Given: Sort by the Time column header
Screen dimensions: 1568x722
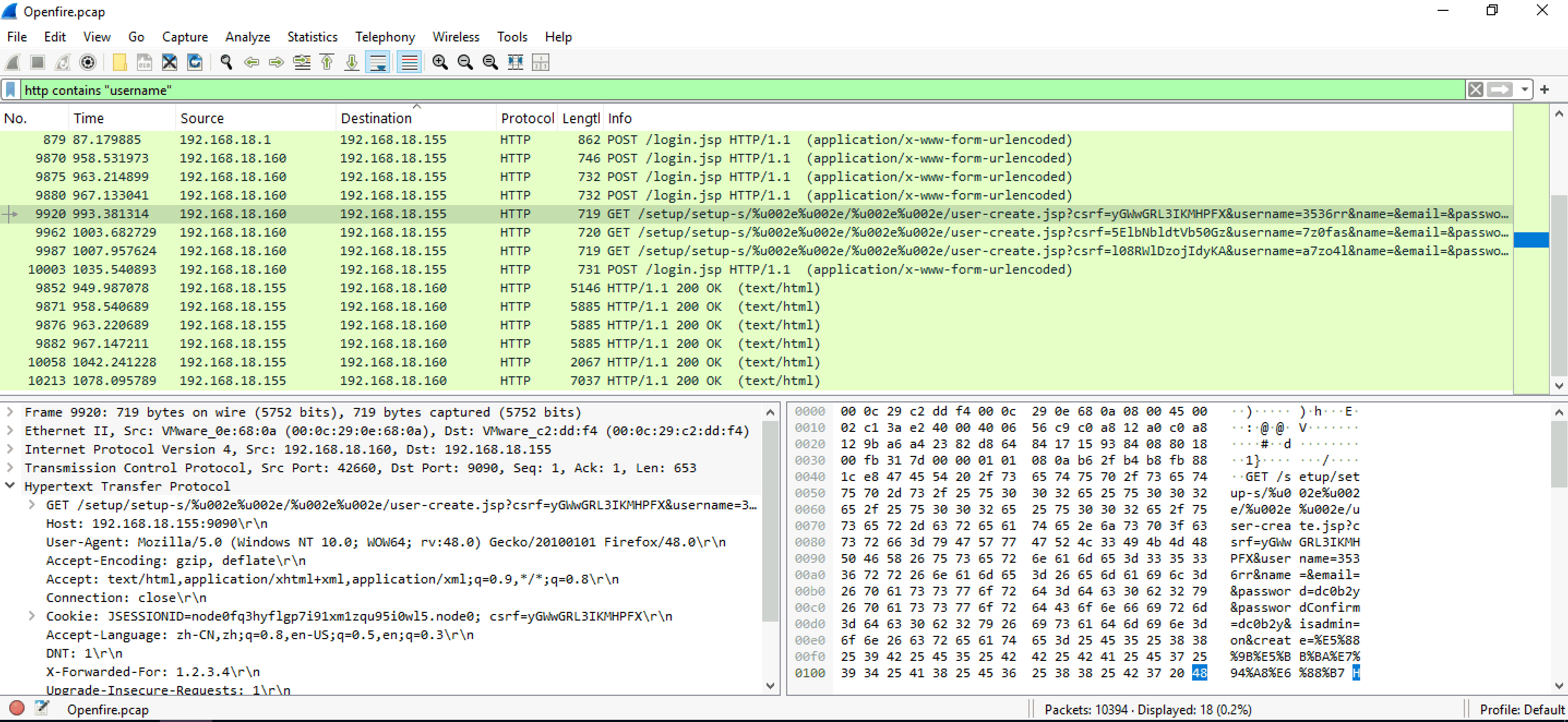Looking at the screenshot, I should [x=122, y=119].
